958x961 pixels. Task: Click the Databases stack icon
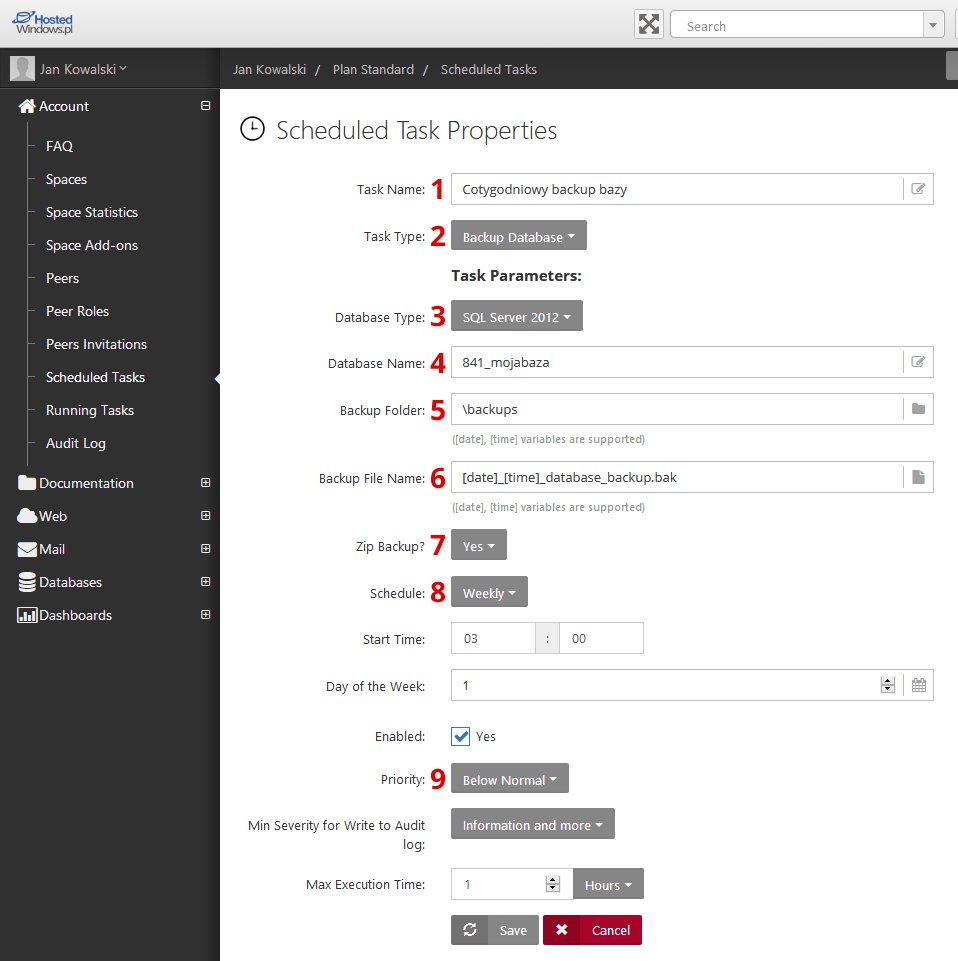coord(27,582)
